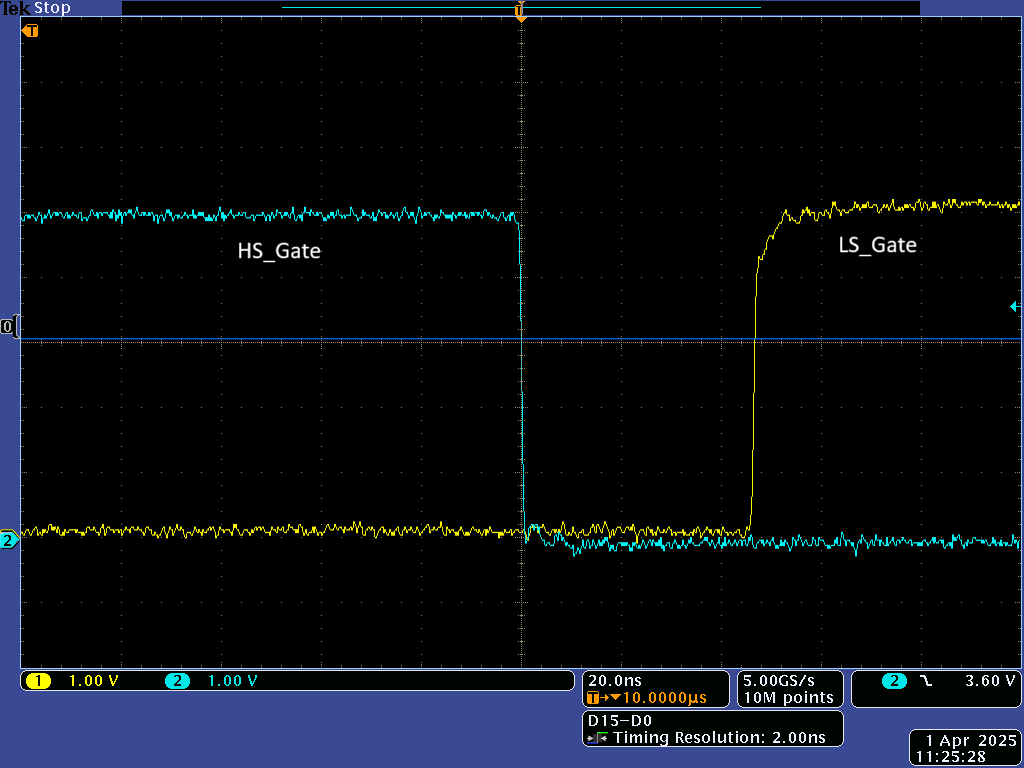
Task: Select the HS_Gate waveform label
Action: point(280,251)
